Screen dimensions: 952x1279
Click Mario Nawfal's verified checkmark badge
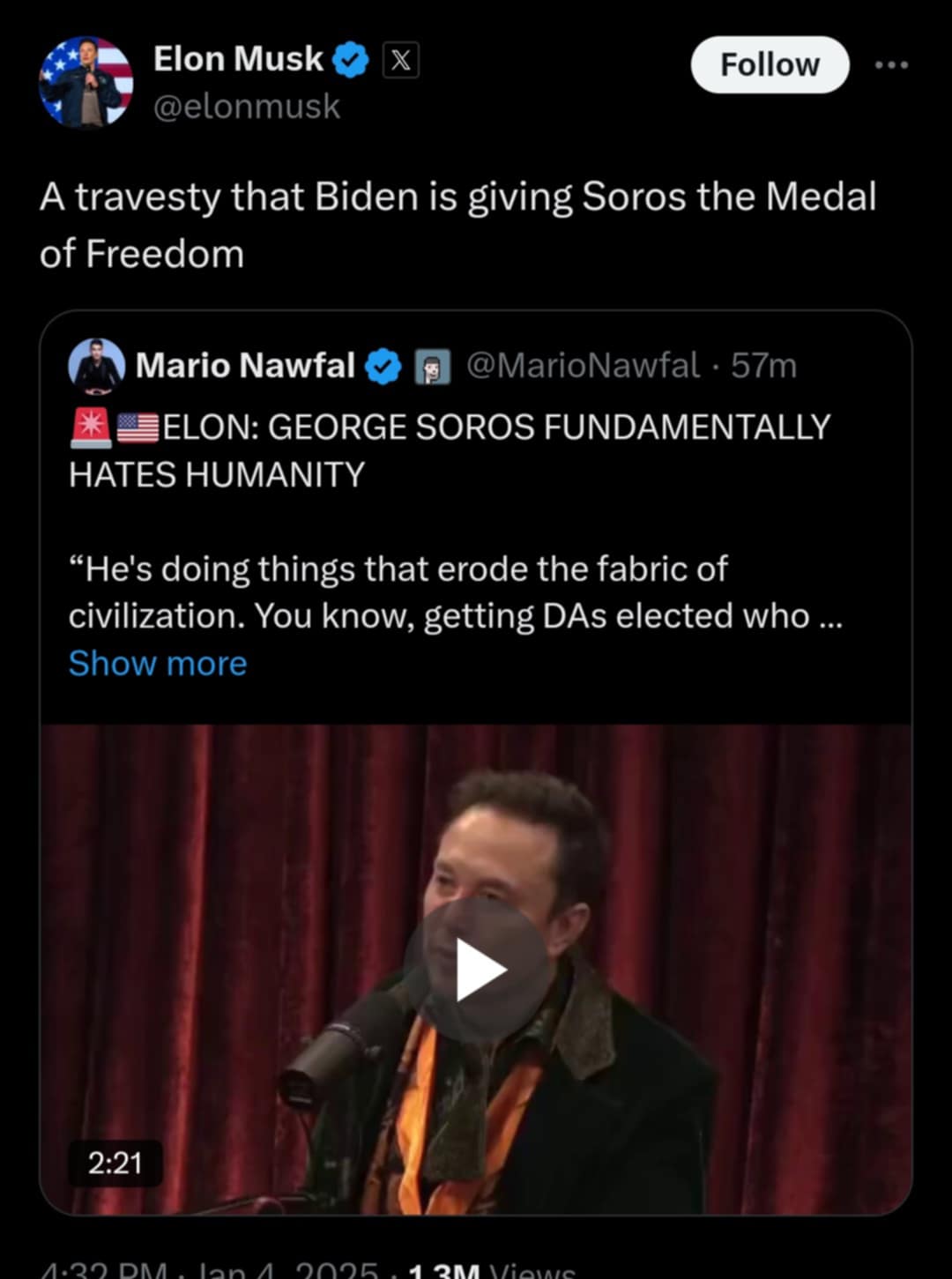point(383,367)
